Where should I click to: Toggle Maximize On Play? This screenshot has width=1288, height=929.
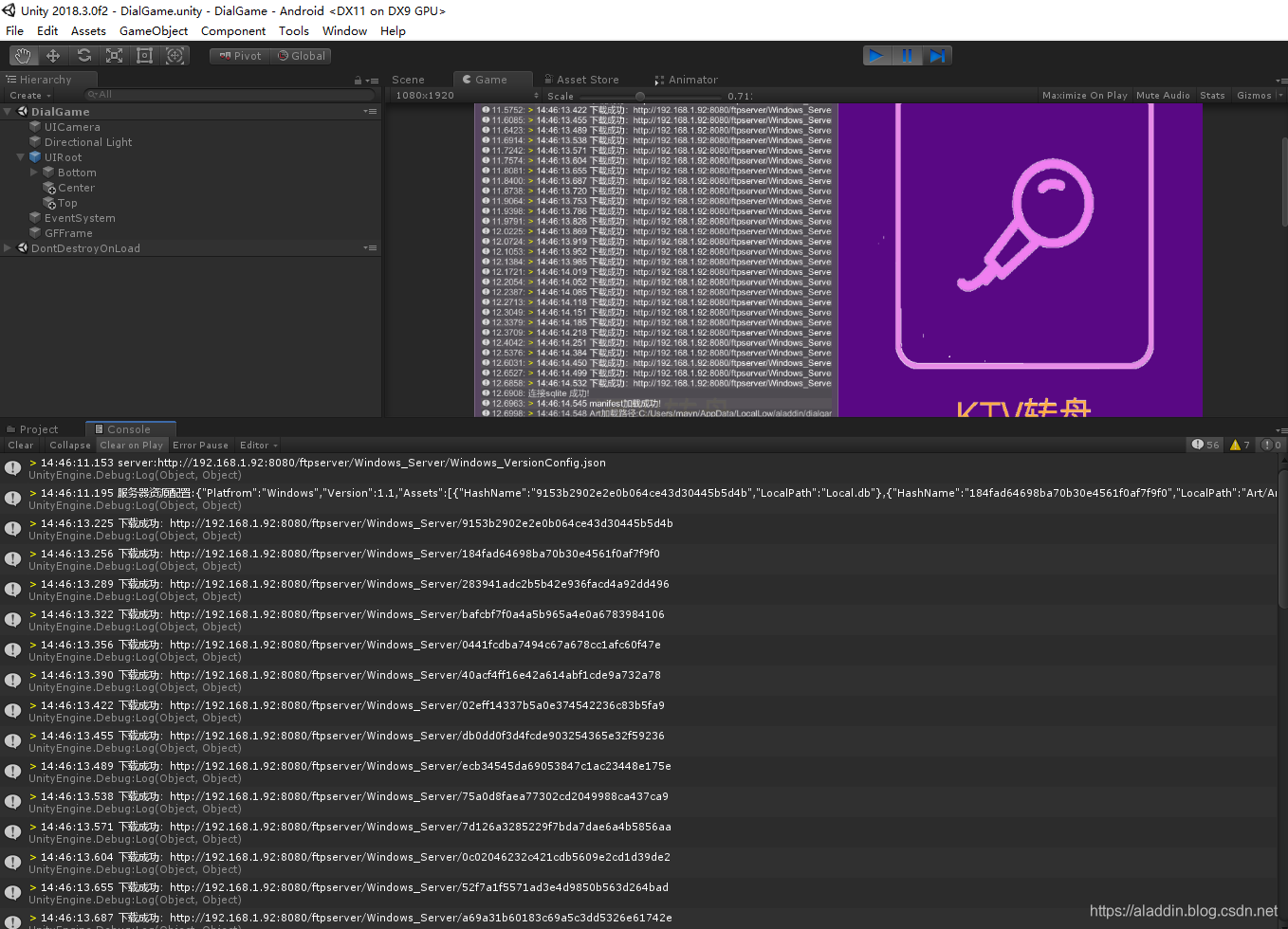[x=1085, y=96]
